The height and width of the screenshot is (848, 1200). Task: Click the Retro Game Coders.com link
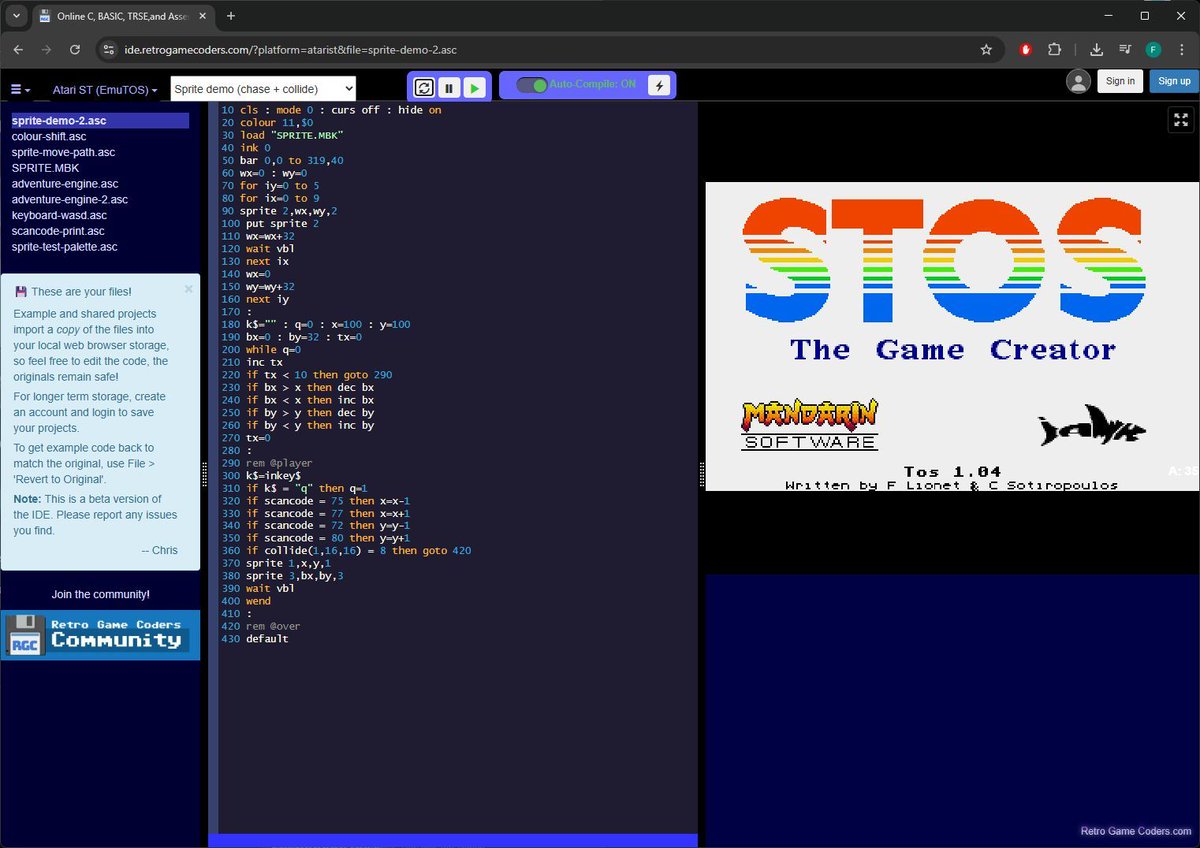coord(1136,831)
